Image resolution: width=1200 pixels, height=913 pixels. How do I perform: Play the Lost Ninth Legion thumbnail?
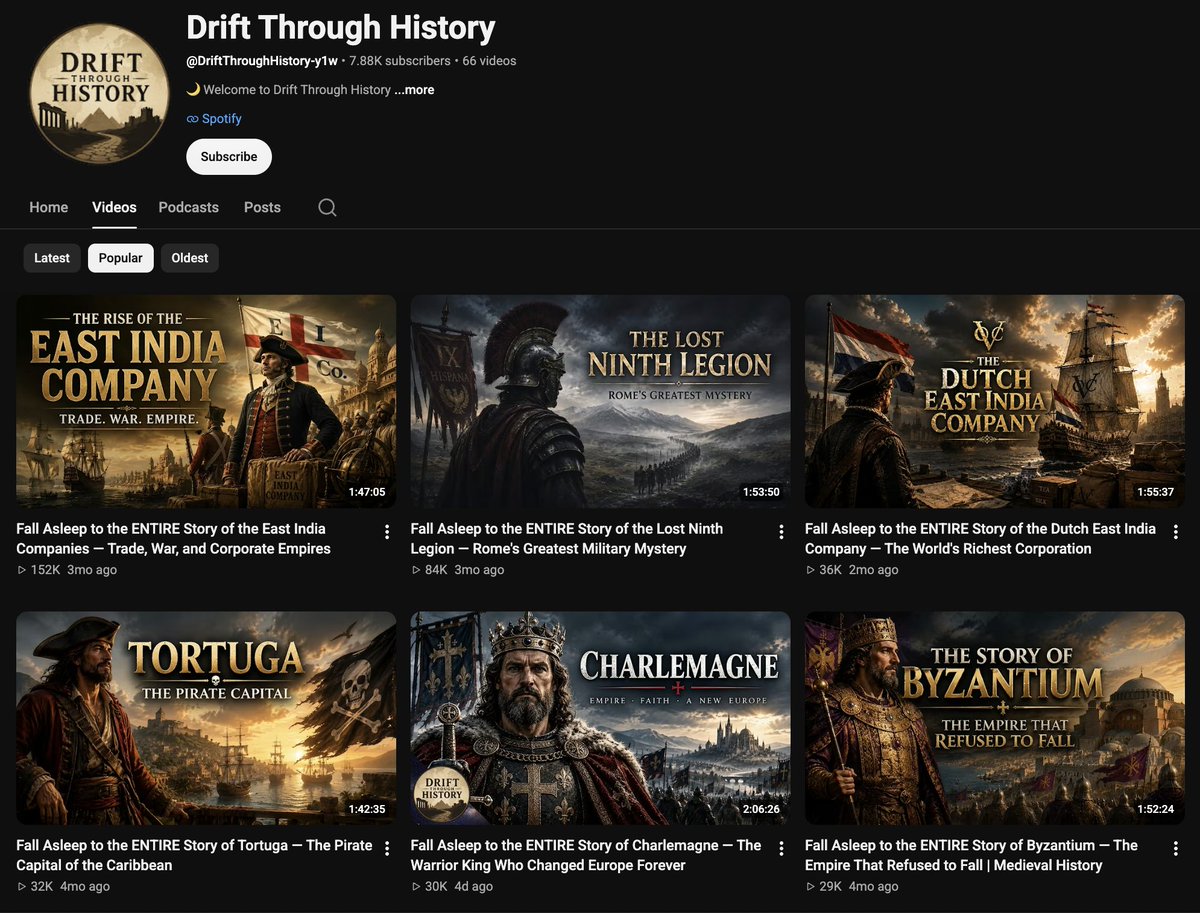click(x=600, y=401)
